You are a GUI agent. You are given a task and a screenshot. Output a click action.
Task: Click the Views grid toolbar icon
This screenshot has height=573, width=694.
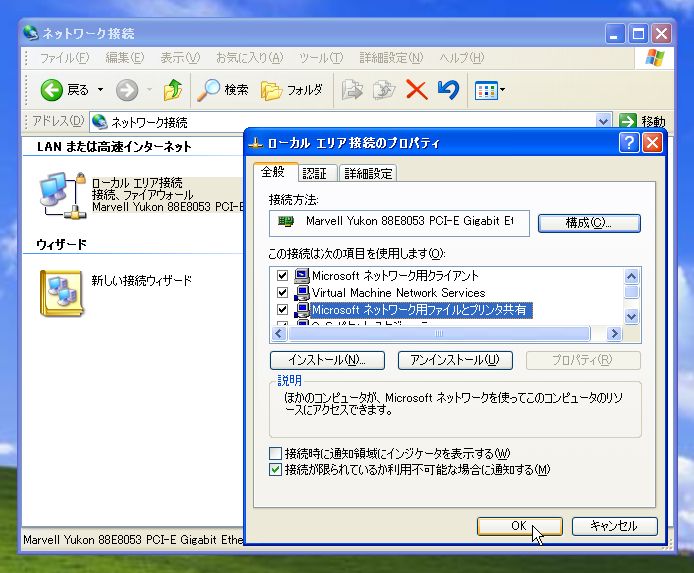coord(486,91)
